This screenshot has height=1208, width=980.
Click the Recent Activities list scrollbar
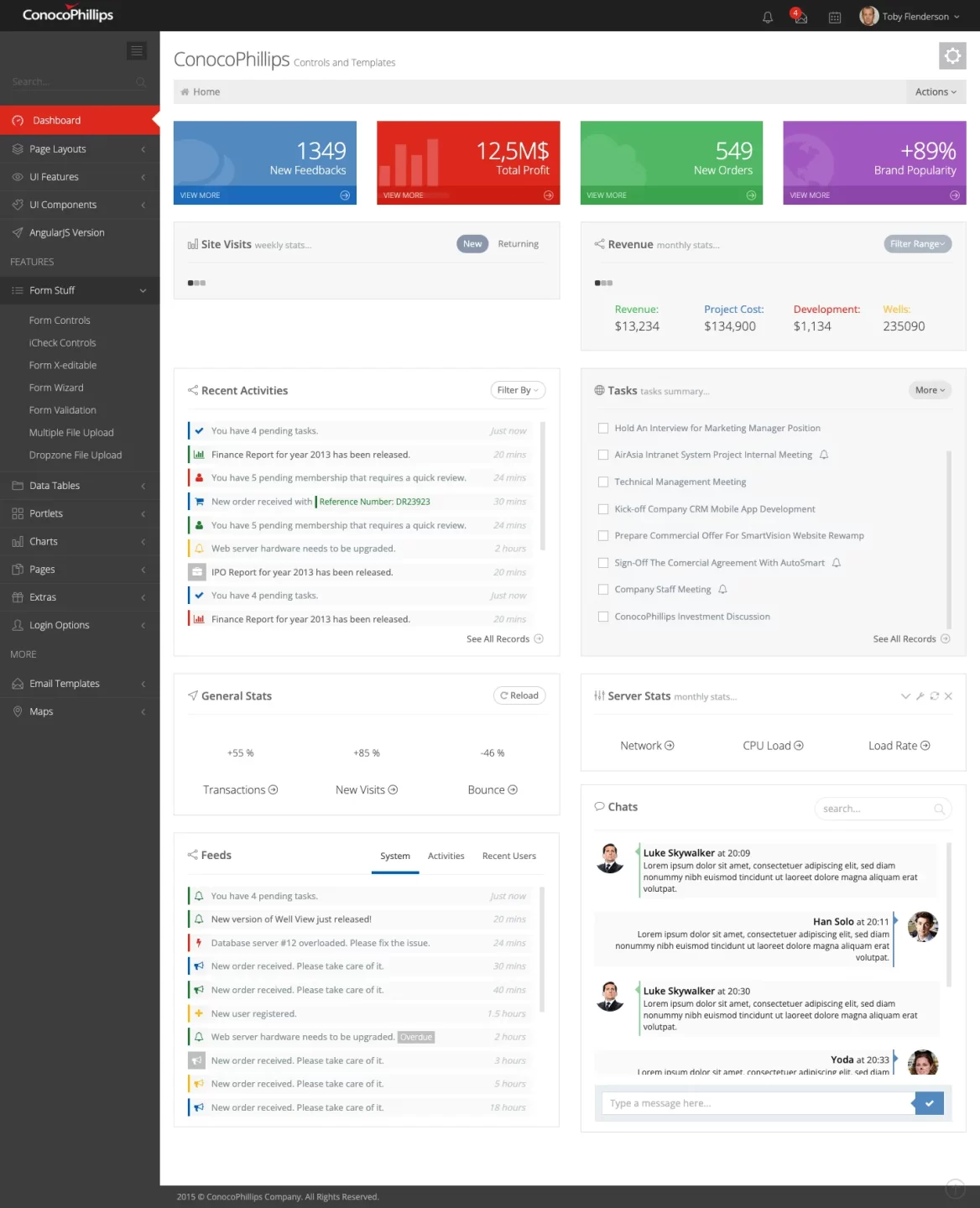coord(543,487)
